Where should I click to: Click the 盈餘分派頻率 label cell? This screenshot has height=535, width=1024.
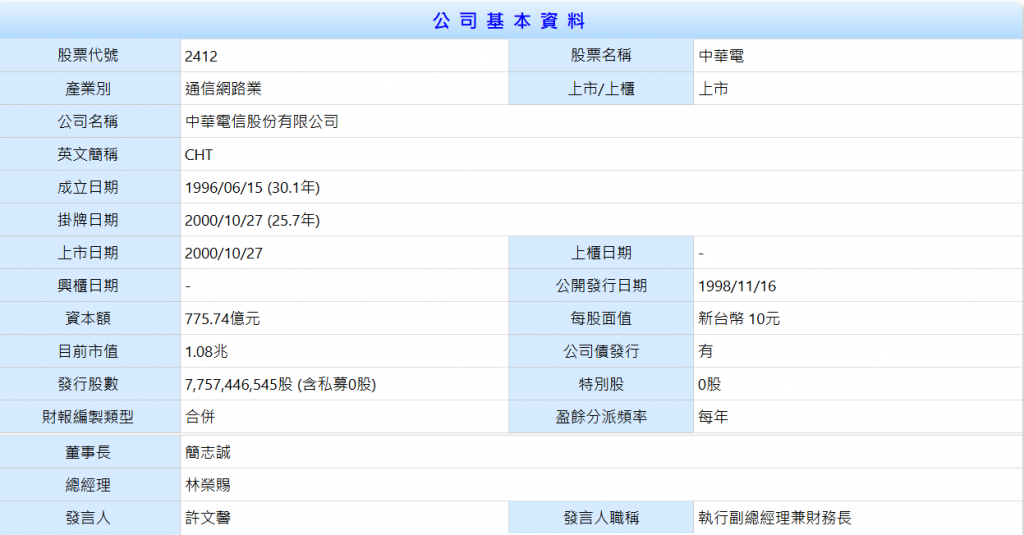[x=601, y=417]
